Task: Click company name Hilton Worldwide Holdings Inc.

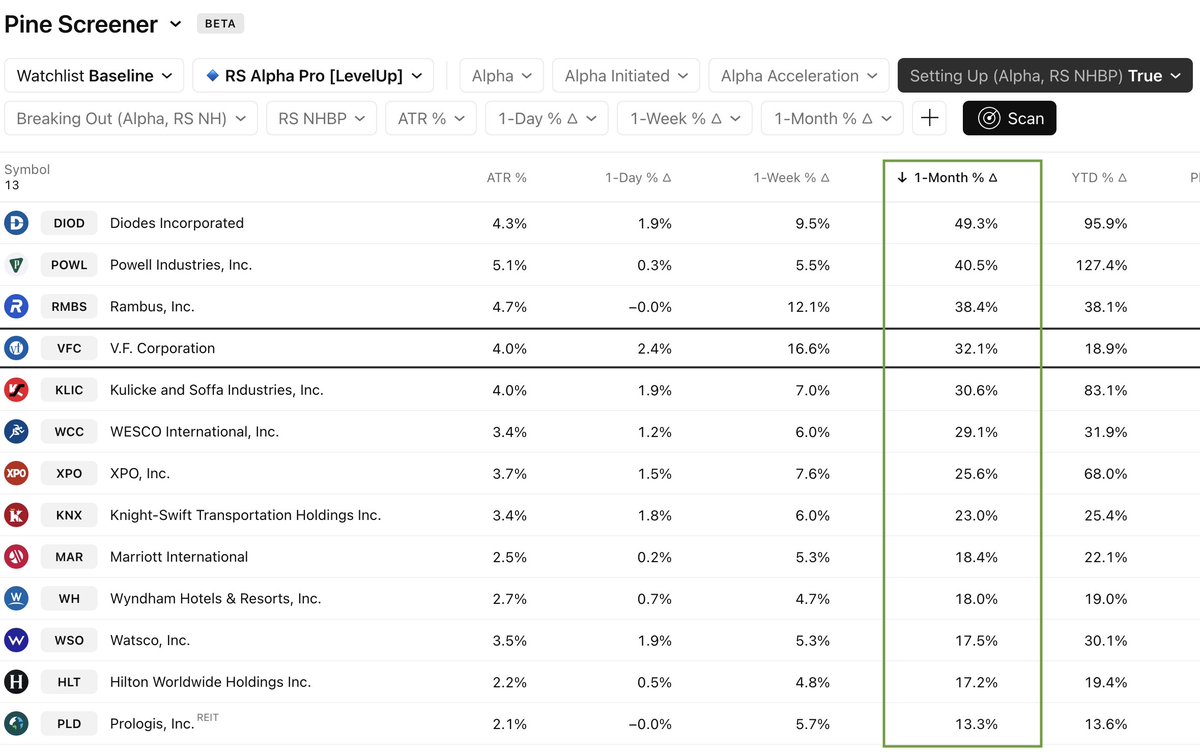Action: (210, 682)
